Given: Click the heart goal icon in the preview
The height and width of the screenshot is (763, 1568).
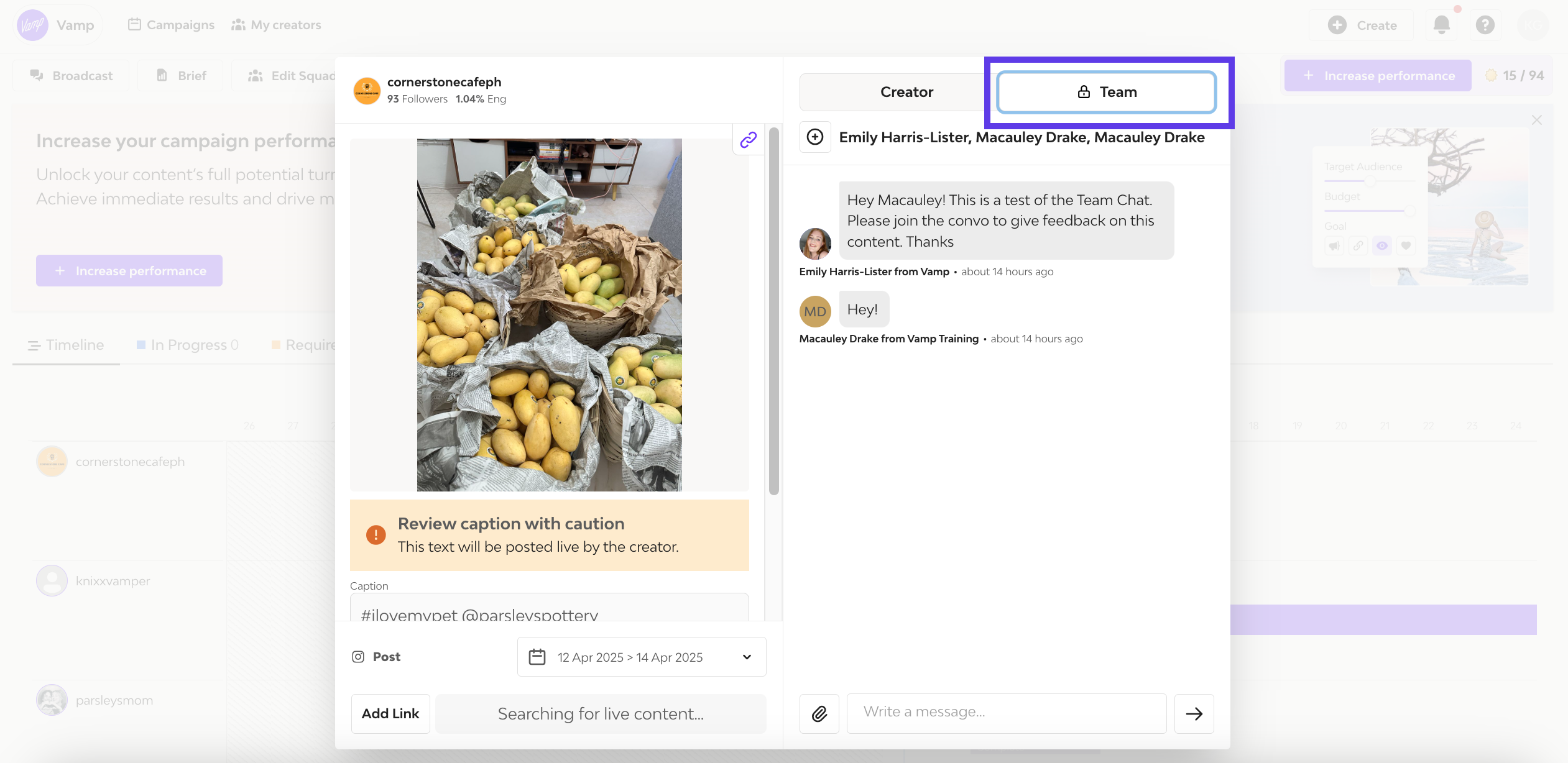Looking at the screenshot, I should click(1405, 245).
